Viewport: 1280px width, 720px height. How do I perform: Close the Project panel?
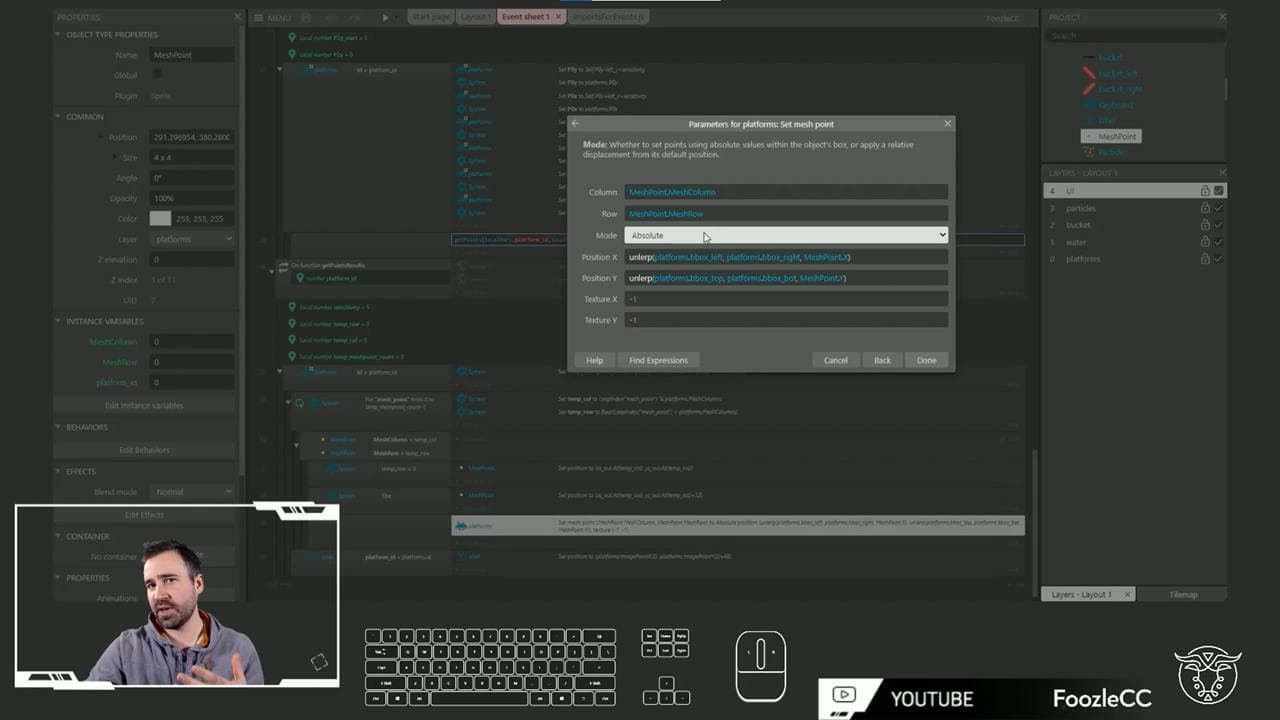click(x=1222, y=17)
